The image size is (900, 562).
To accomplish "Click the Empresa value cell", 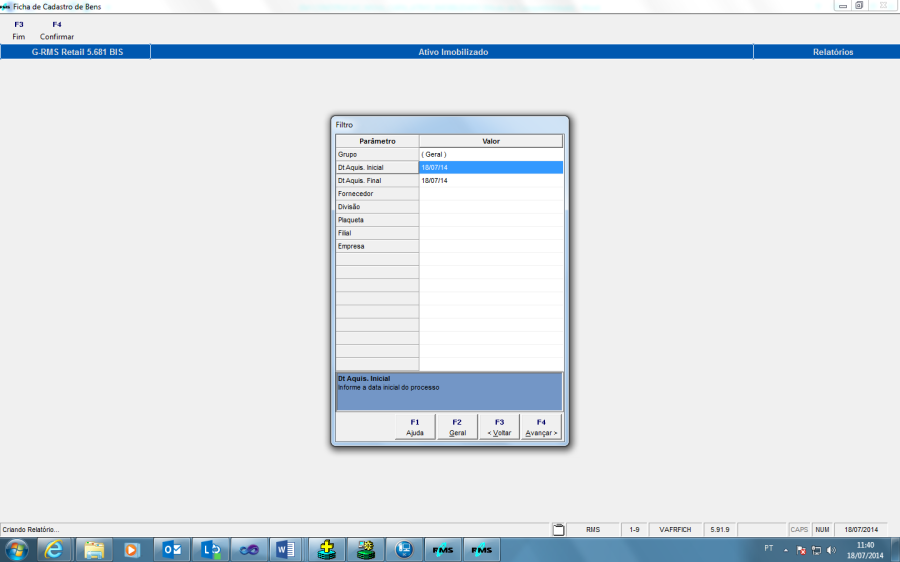I will pos(491,247).
